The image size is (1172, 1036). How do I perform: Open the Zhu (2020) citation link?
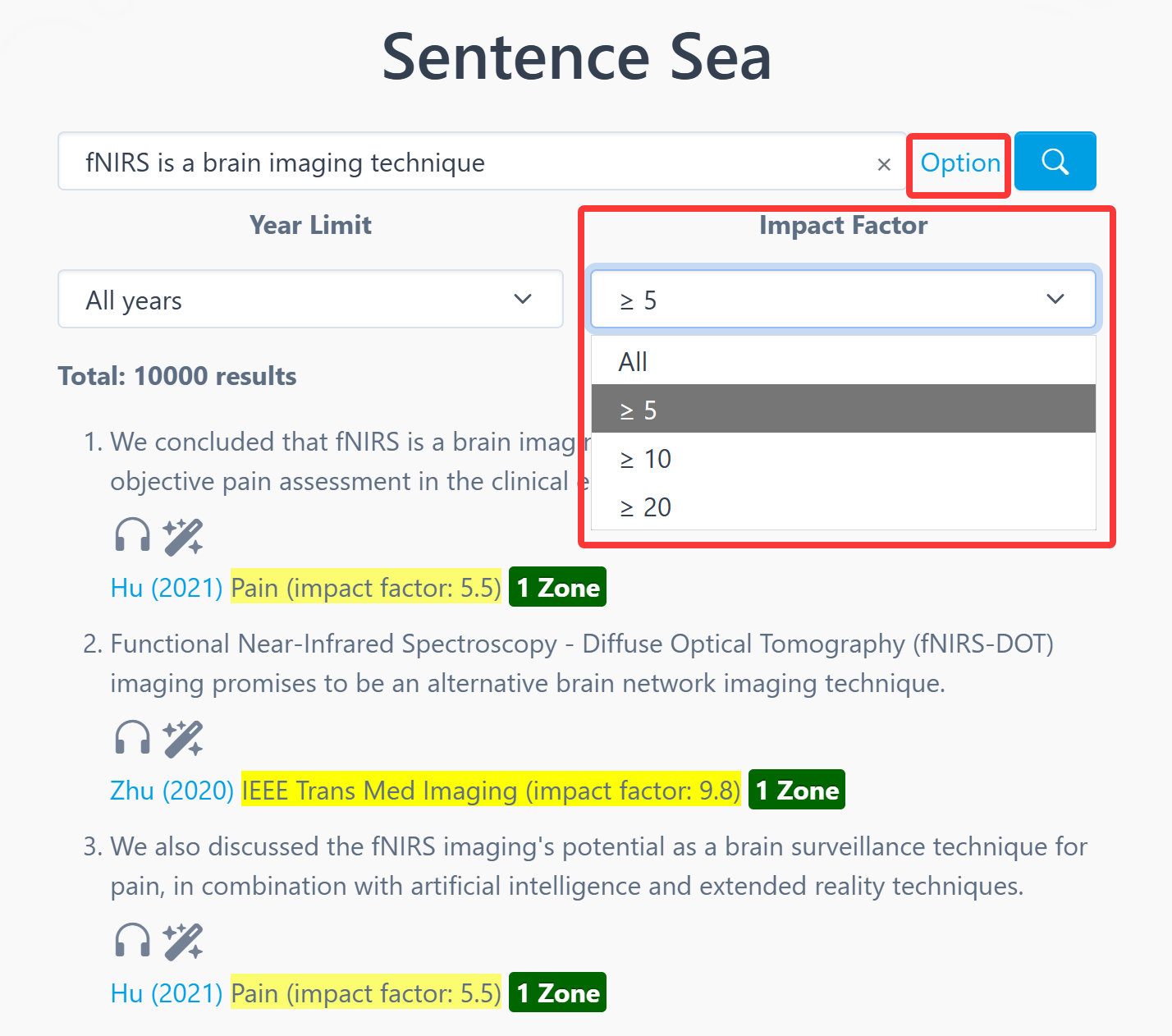point(172,791)
